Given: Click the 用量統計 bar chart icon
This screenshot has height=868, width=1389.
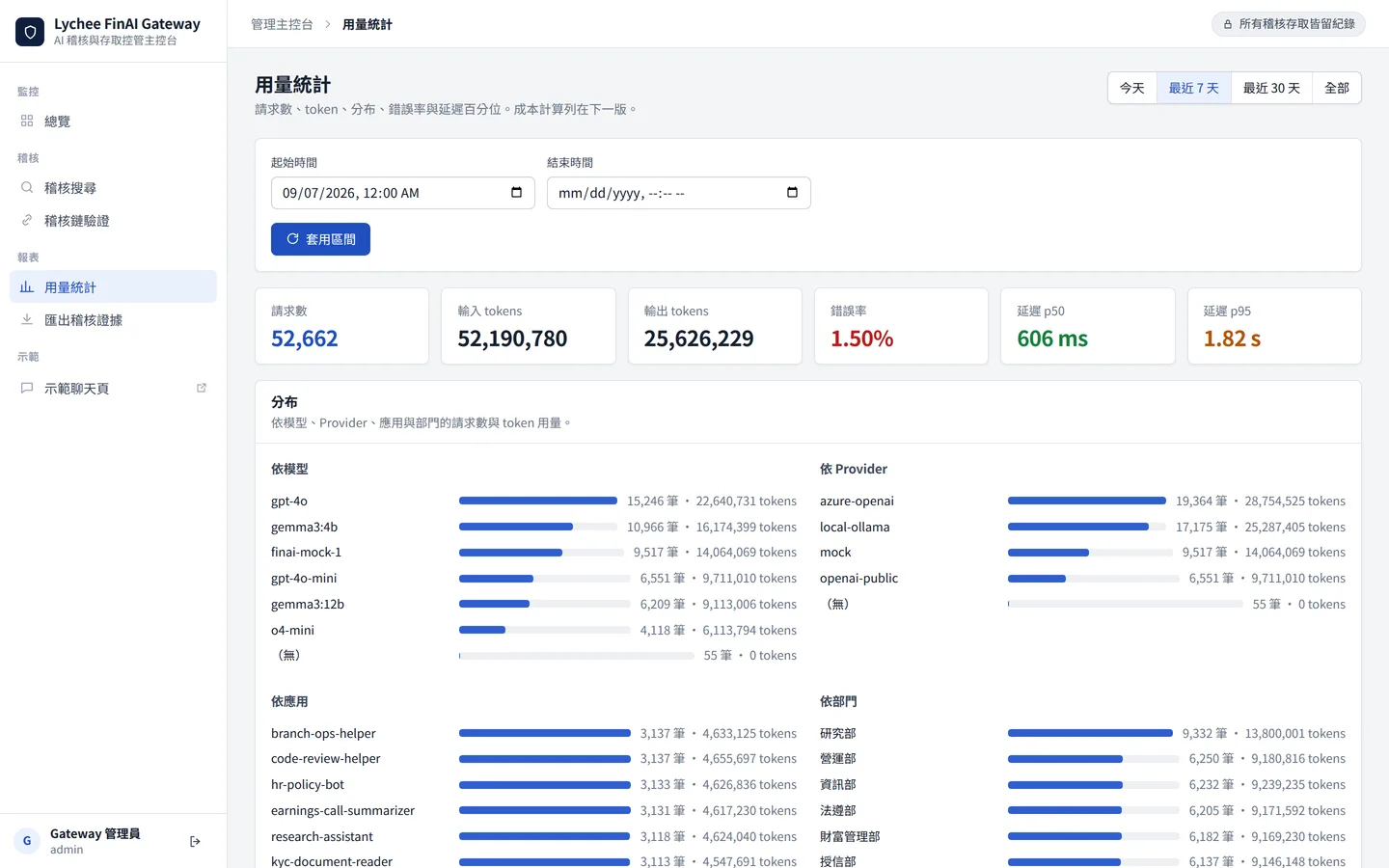Looking at the screenshot, I should click(x=27, y=286).
